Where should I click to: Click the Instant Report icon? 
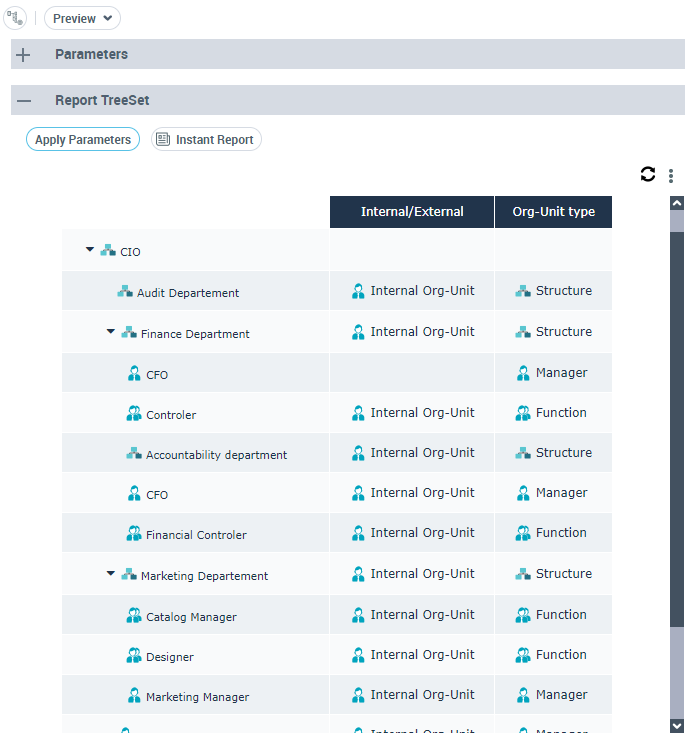(x=163, y=140)
